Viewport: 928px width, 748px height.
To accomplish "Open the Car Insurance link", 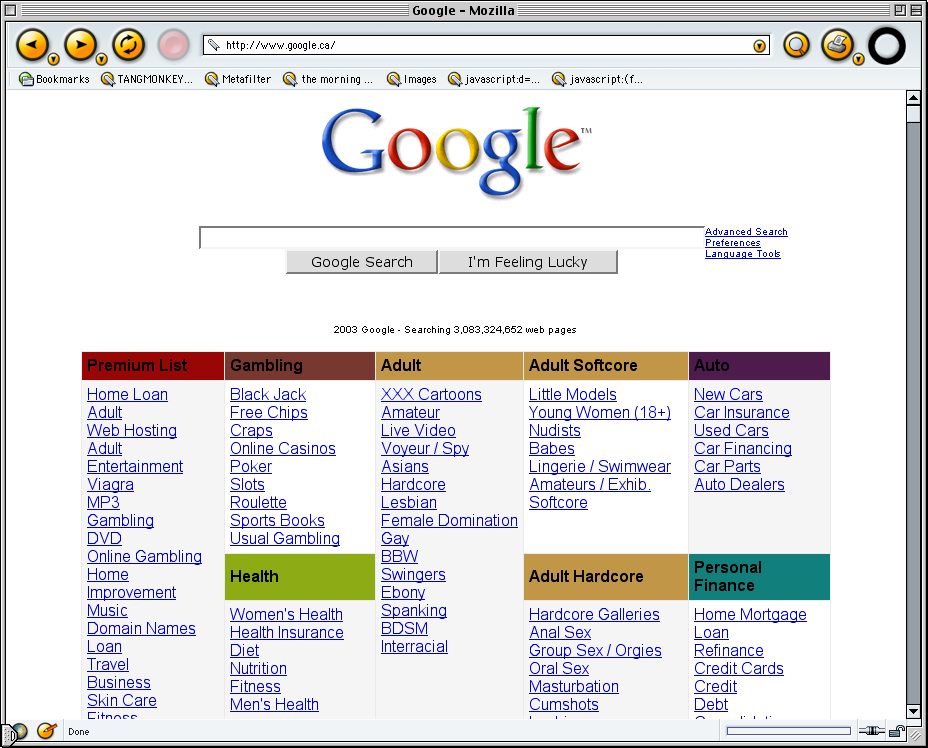I will point(742,412).
